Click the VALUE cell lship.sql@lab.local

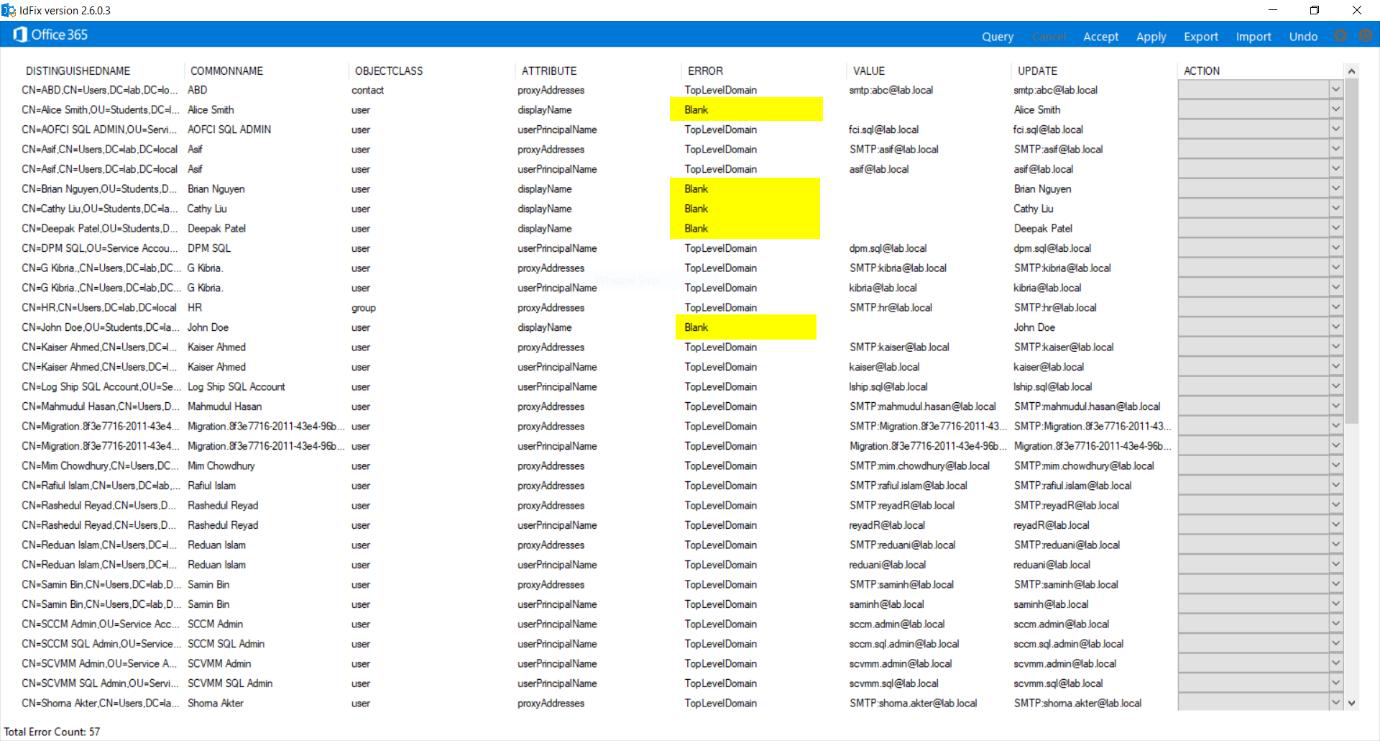[889, 387]
